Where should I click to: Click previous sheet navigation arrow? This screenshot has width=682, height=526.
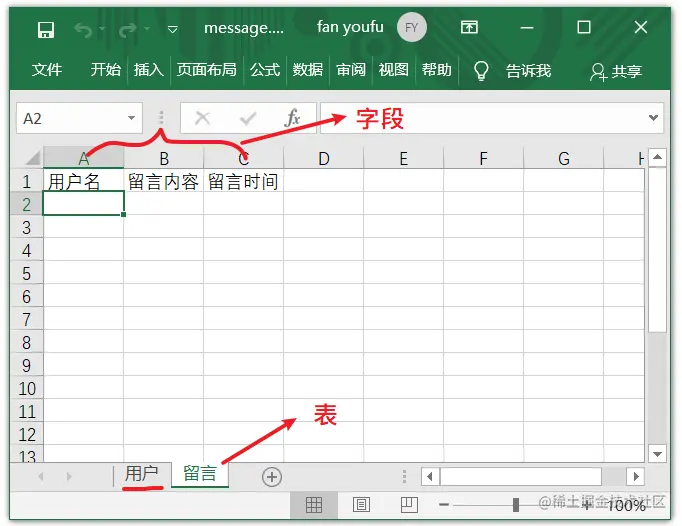41,476
